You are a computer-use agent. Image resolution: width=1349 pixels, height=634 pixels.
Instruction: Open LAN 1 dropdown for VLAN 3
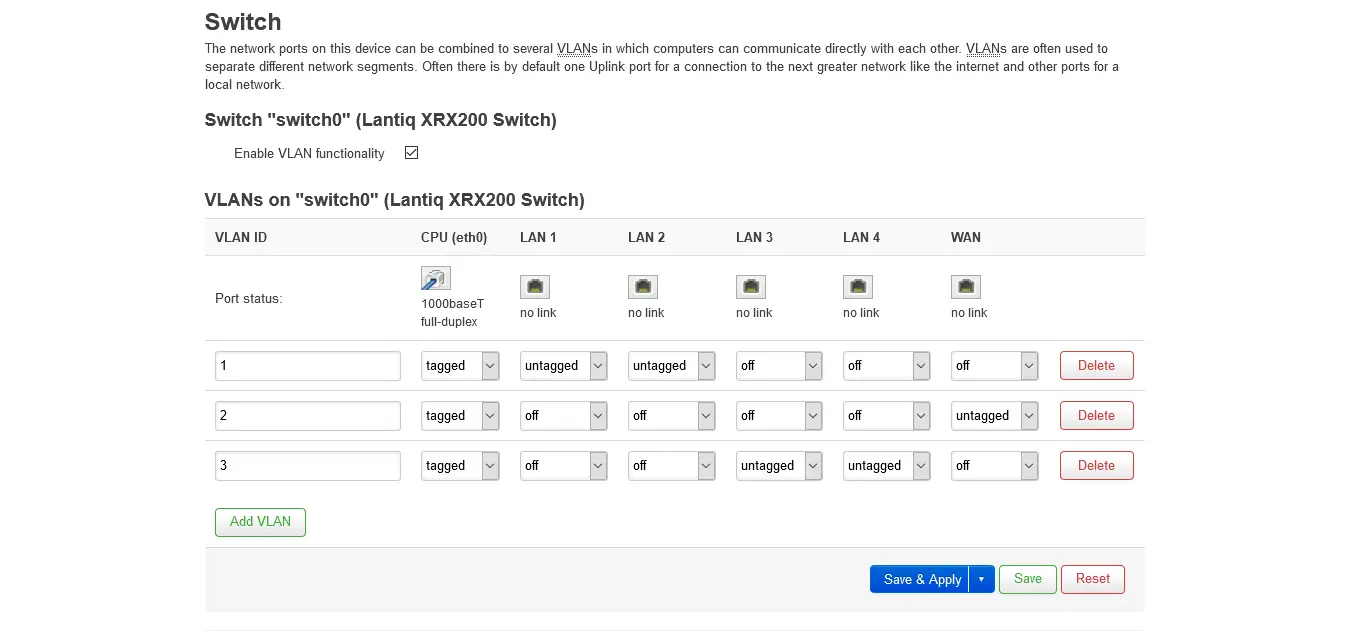[x=563, y=466]
